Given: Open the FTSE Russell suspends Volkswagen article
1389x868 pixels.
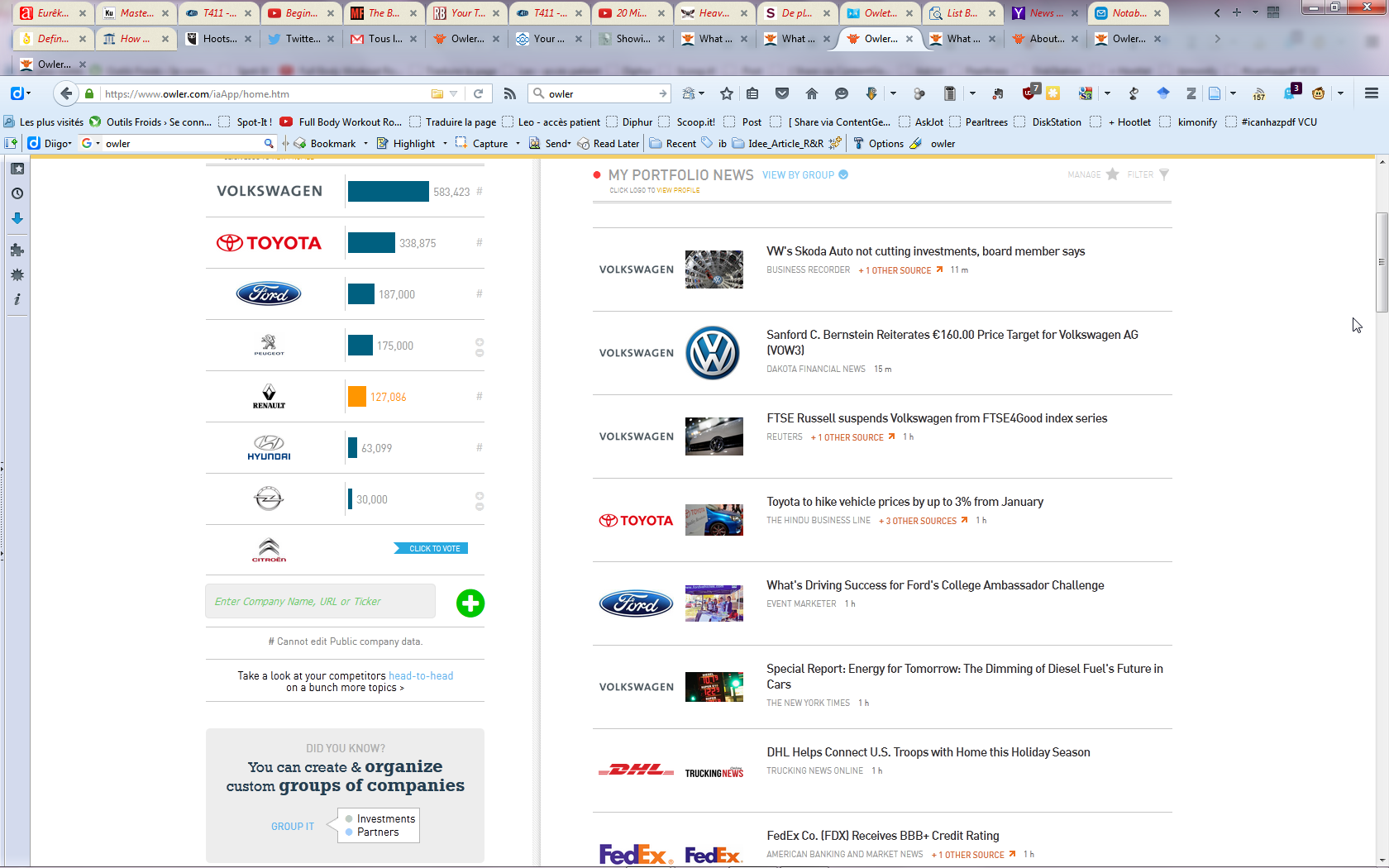Looking at the screenshot, I should [x=937, y=418].
